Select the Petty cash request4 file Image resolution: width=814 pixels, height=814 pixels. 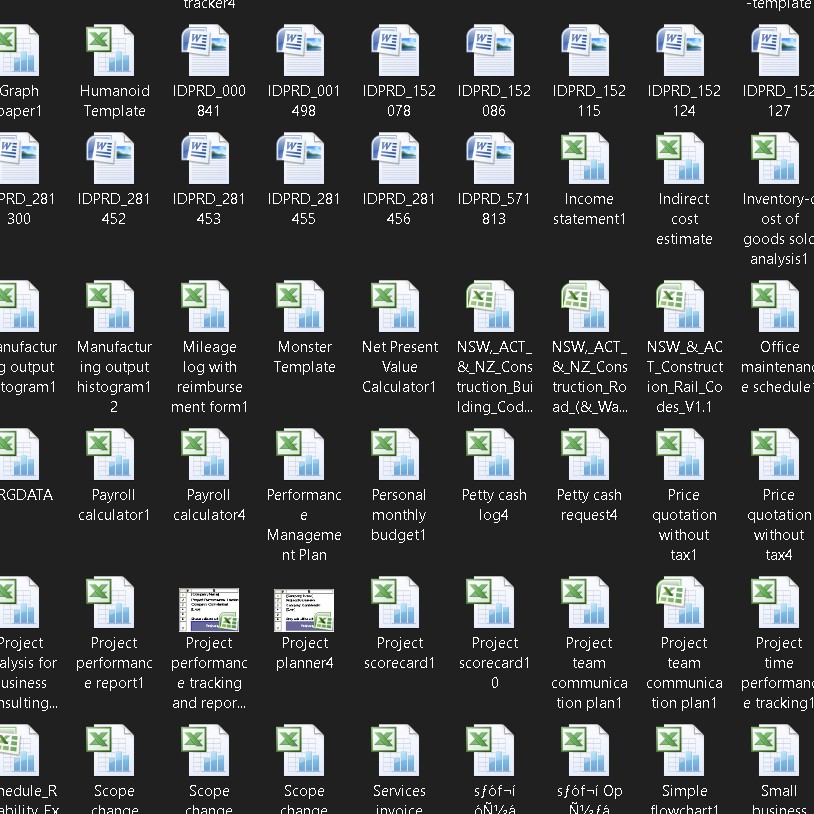pos(588,456)
